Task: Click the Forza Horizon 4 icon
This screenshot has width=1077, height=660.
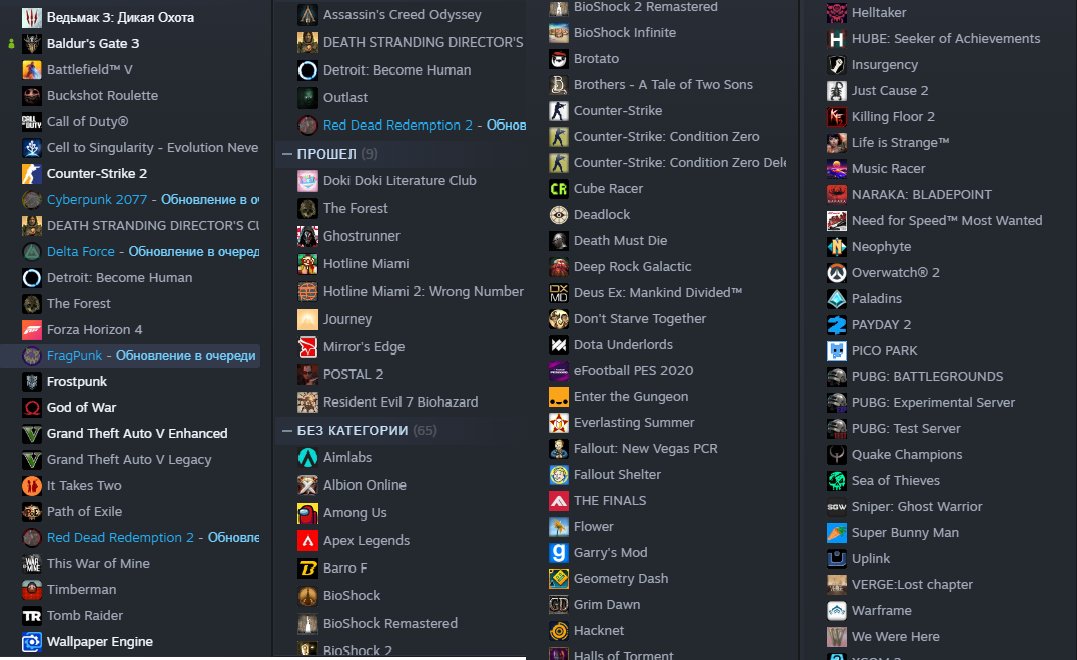Action: coord(31,329)
